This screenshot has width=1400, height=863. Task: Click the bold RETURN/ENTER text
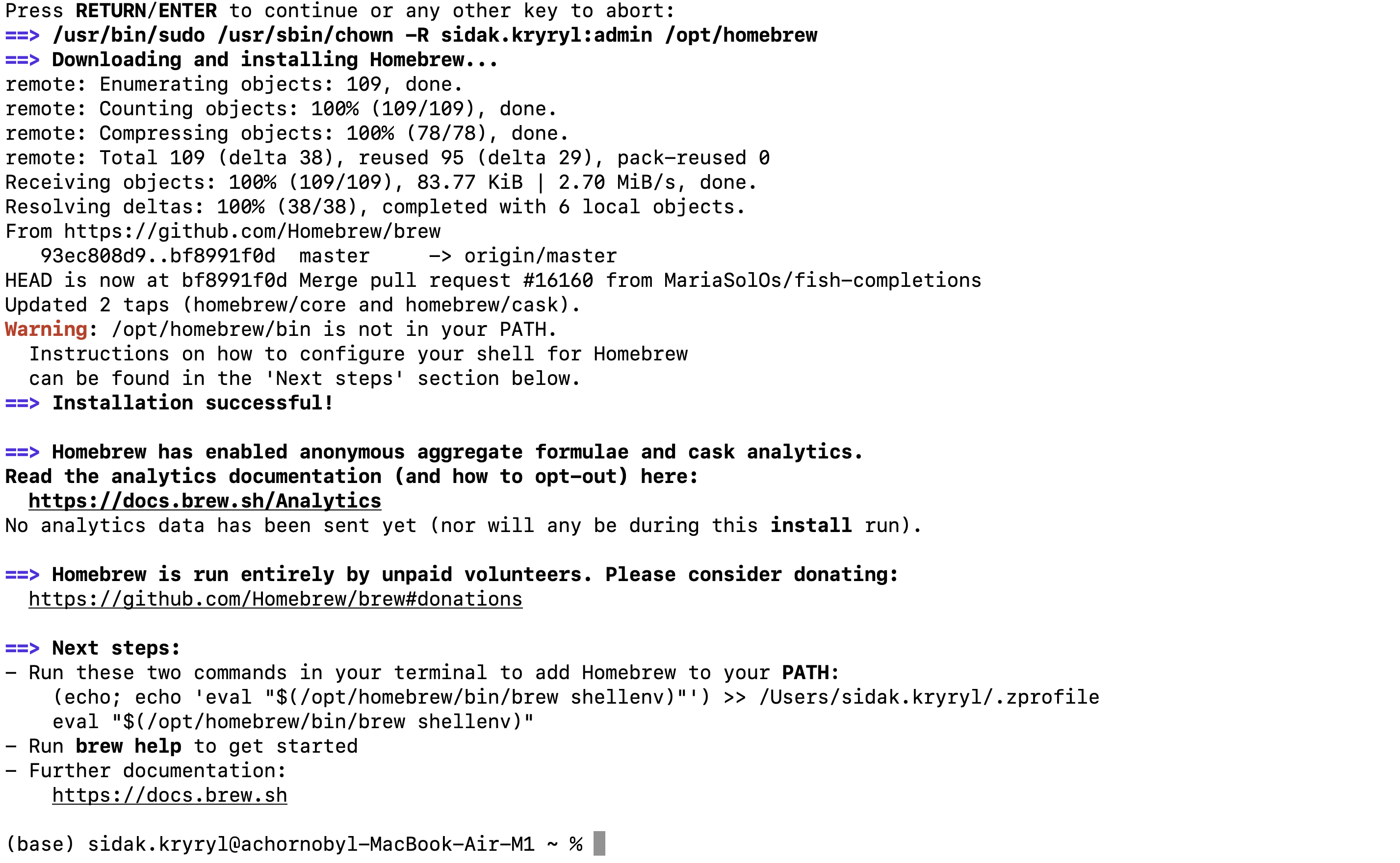[146, 11]
